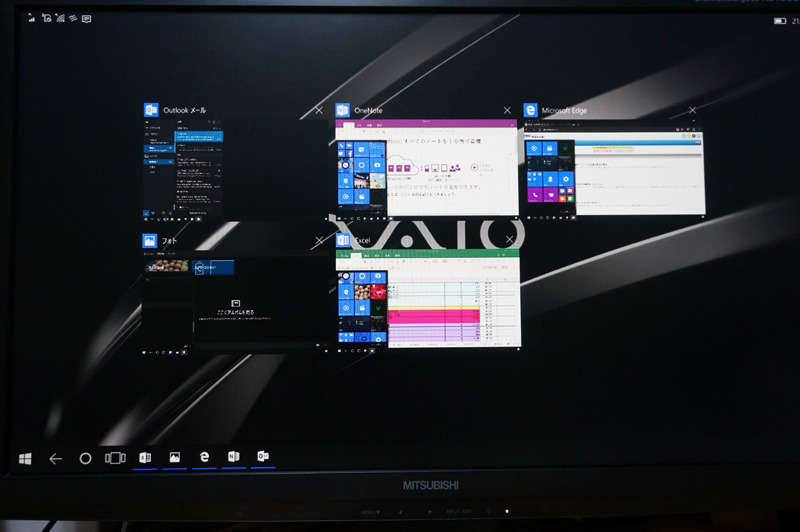
Task: Select the フォト window thumbnail
Action: tap(235, 301)
